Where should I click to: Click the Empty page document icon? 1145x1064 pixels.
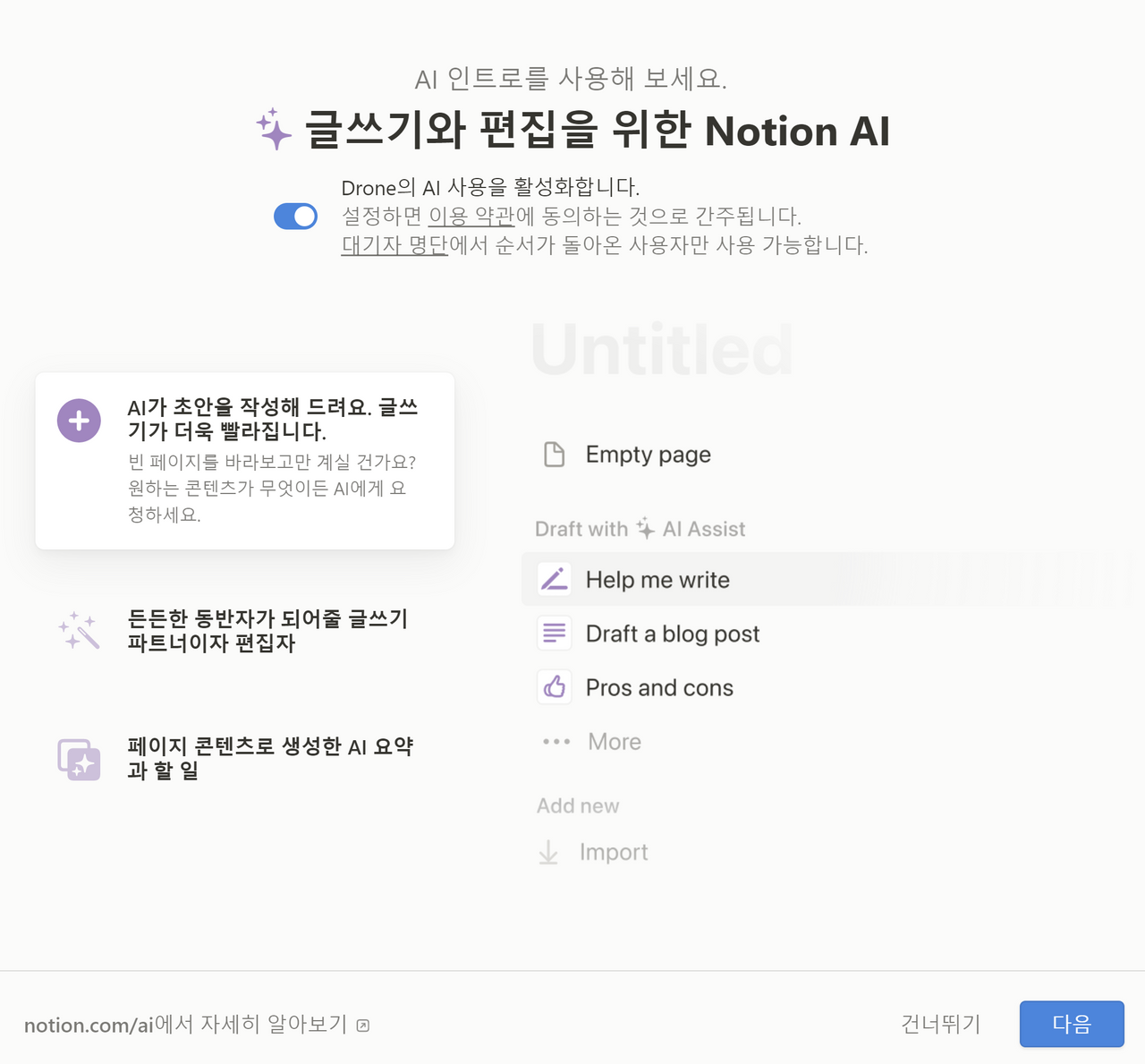point(555,455)
